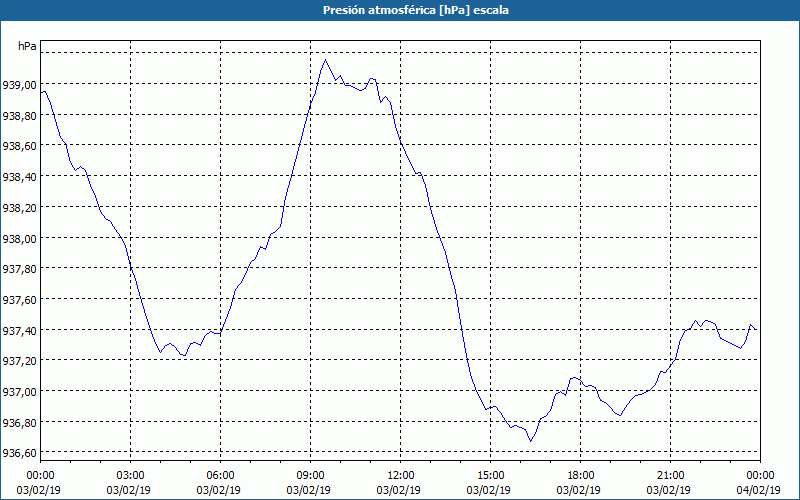The height and width of the screenshot is (500, 800).
Task: Click the 21:00 time label
Action: click(670, 476)
